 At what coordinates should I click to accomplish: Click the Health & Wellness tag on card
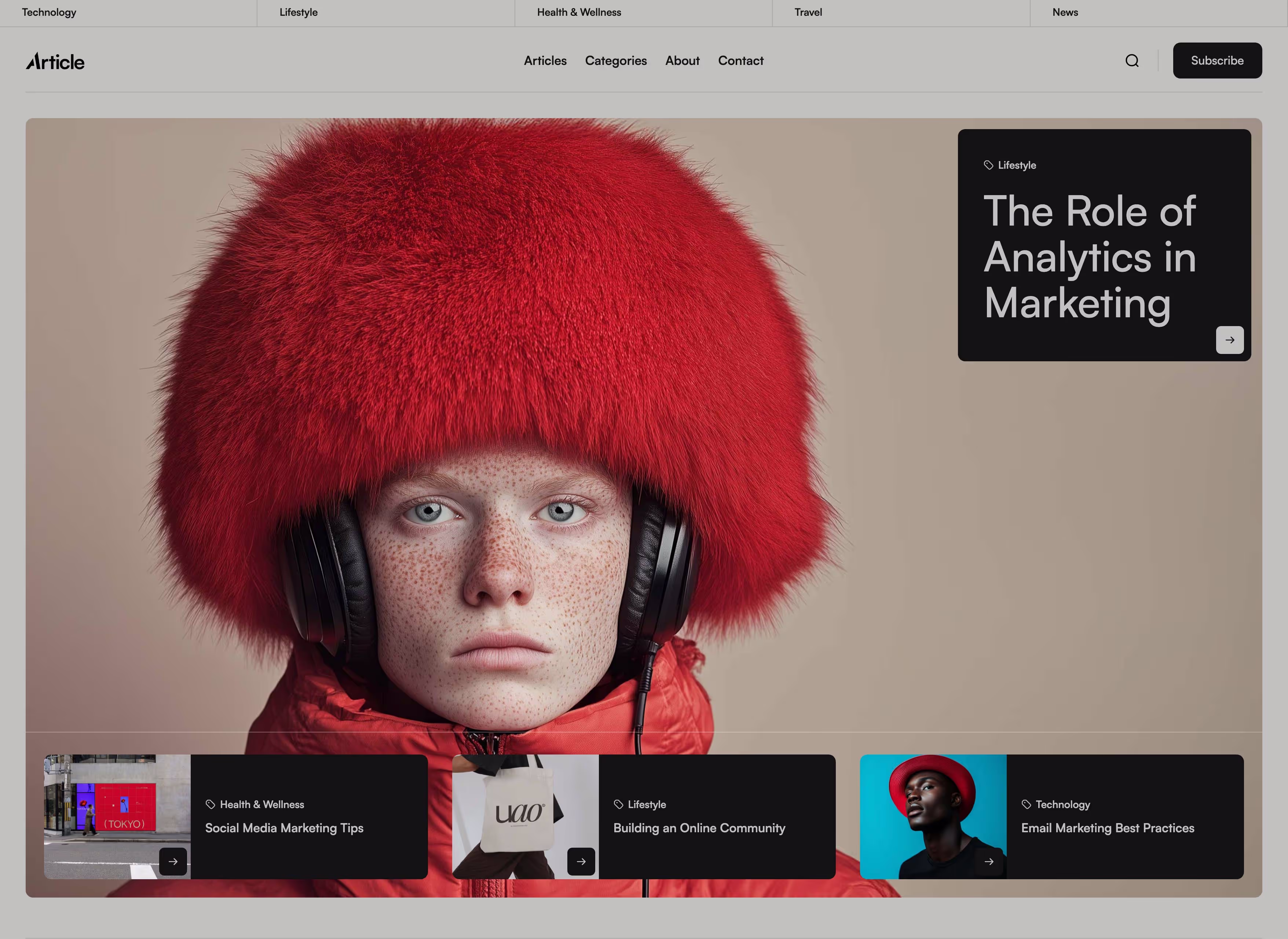261,804
